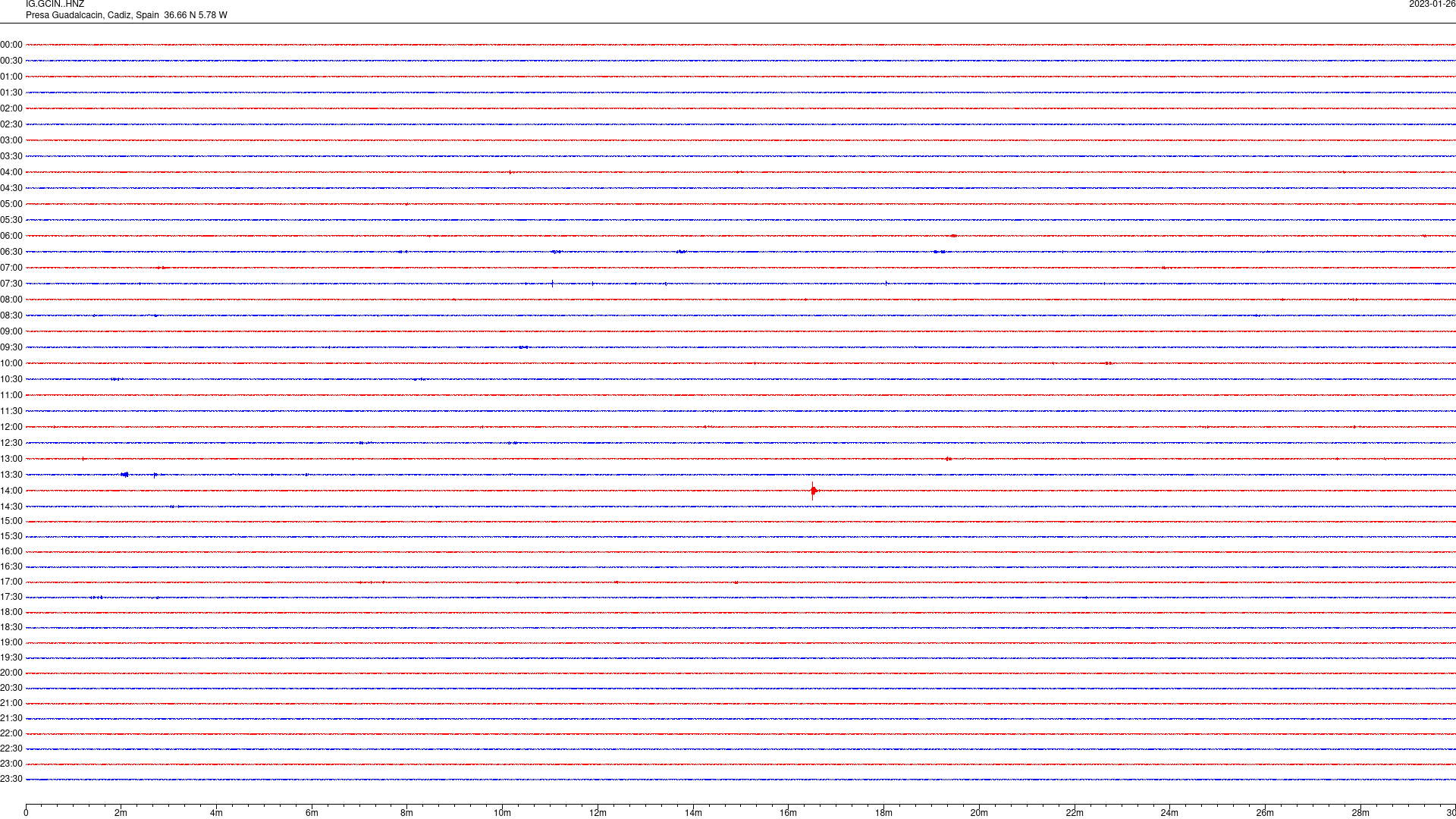The height and width of the screenshot is (819, 1456).
Task: Select the 16:00 row label
Action: pos(11,551)
